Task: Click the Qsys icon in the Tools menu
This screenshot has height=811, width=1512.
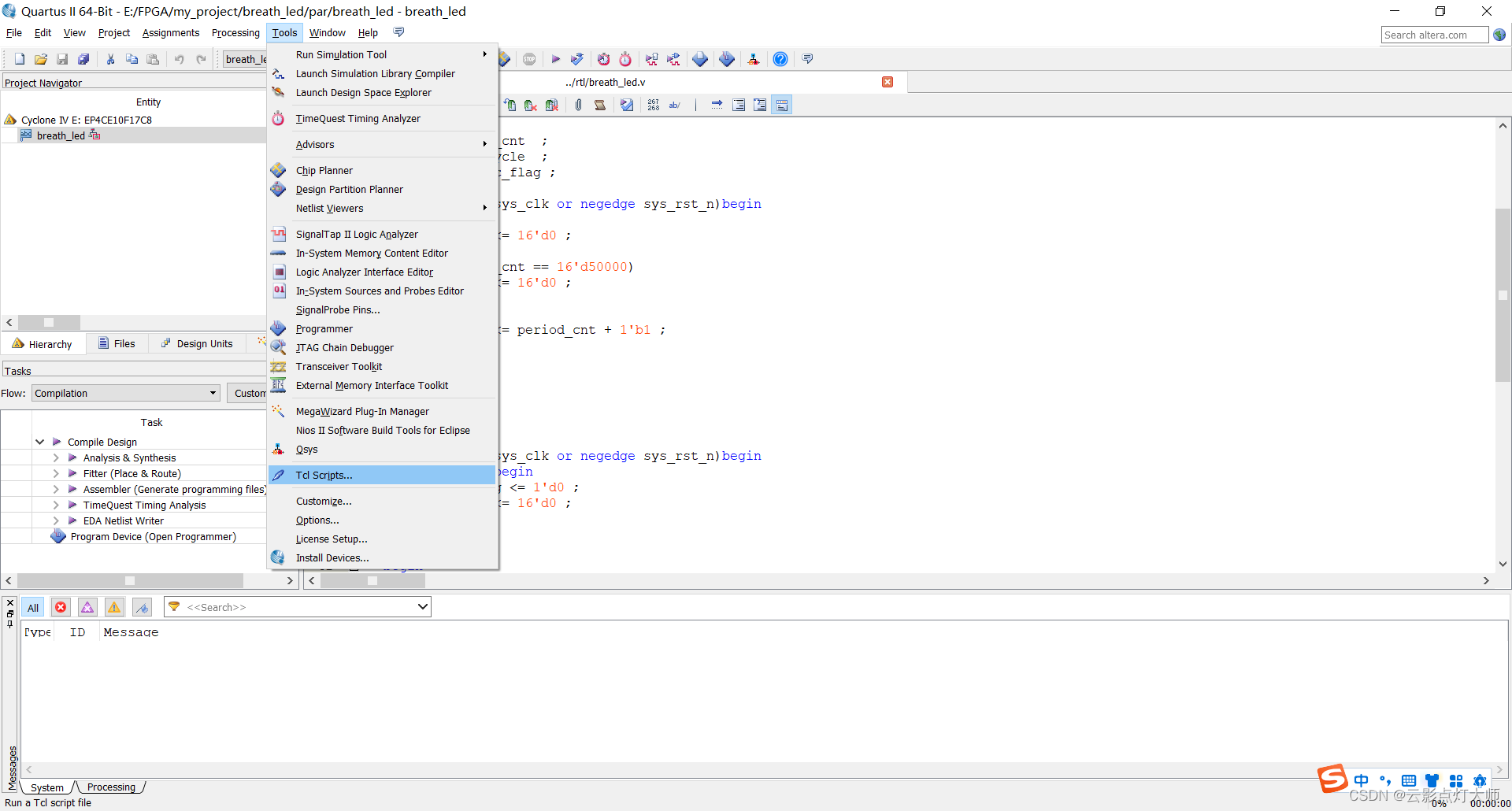Action: (278, 449)
